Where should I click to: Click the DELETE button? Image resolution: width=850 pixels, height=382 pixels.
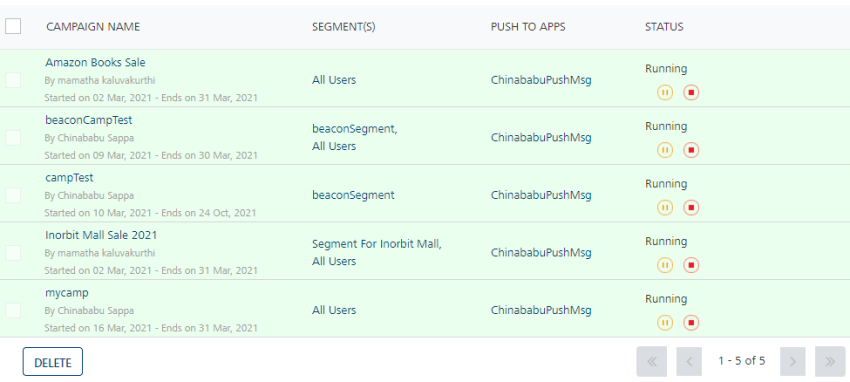pyautogui.click(x=53, y=362)
